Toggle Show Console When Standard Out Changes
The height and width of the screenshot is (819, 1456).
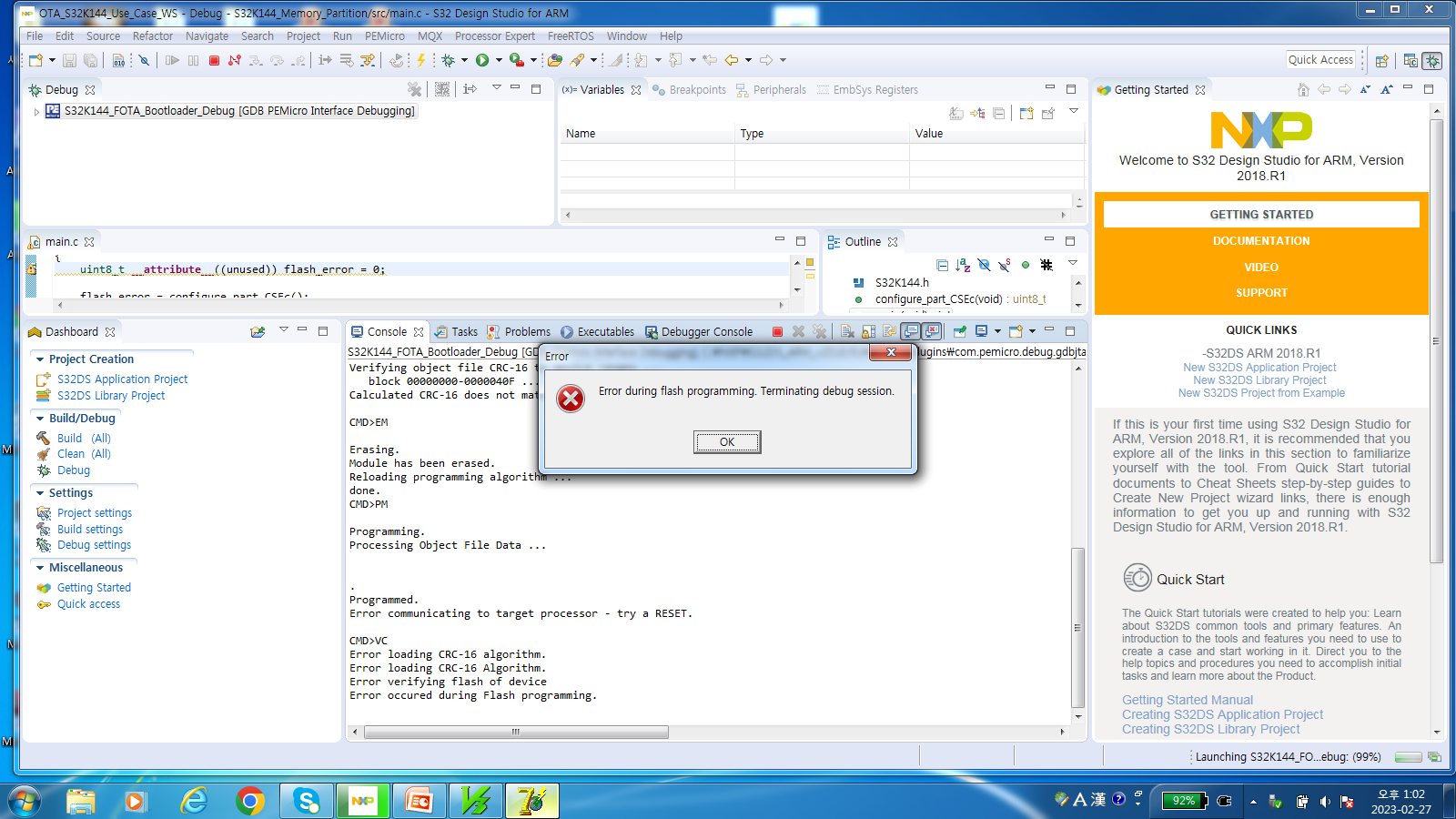tap(909, 331)
